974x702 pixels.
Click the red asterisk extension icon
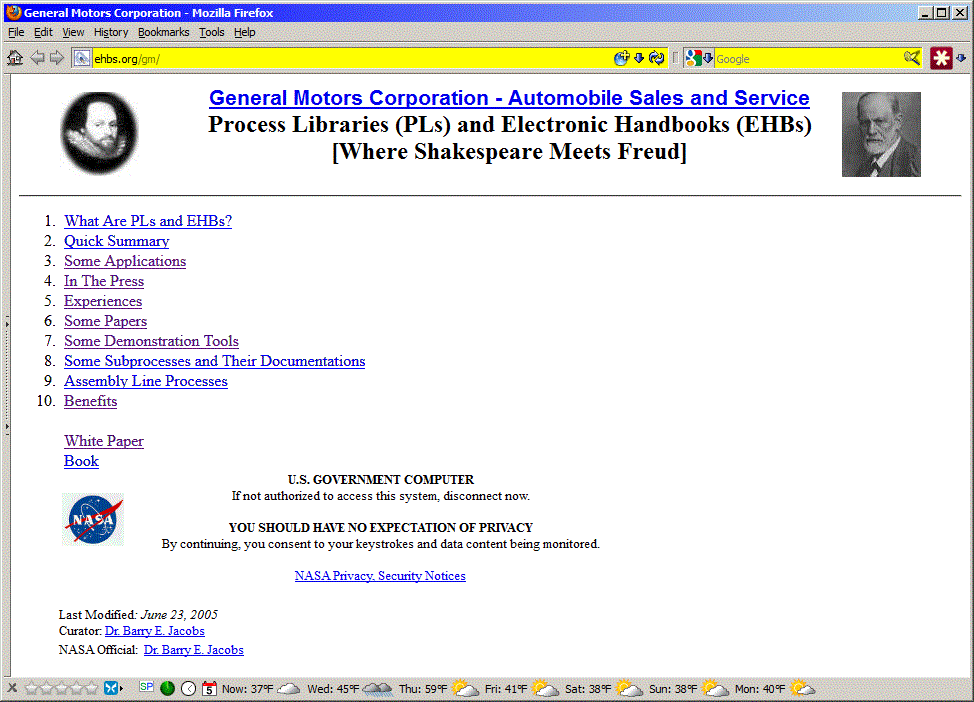941,58
